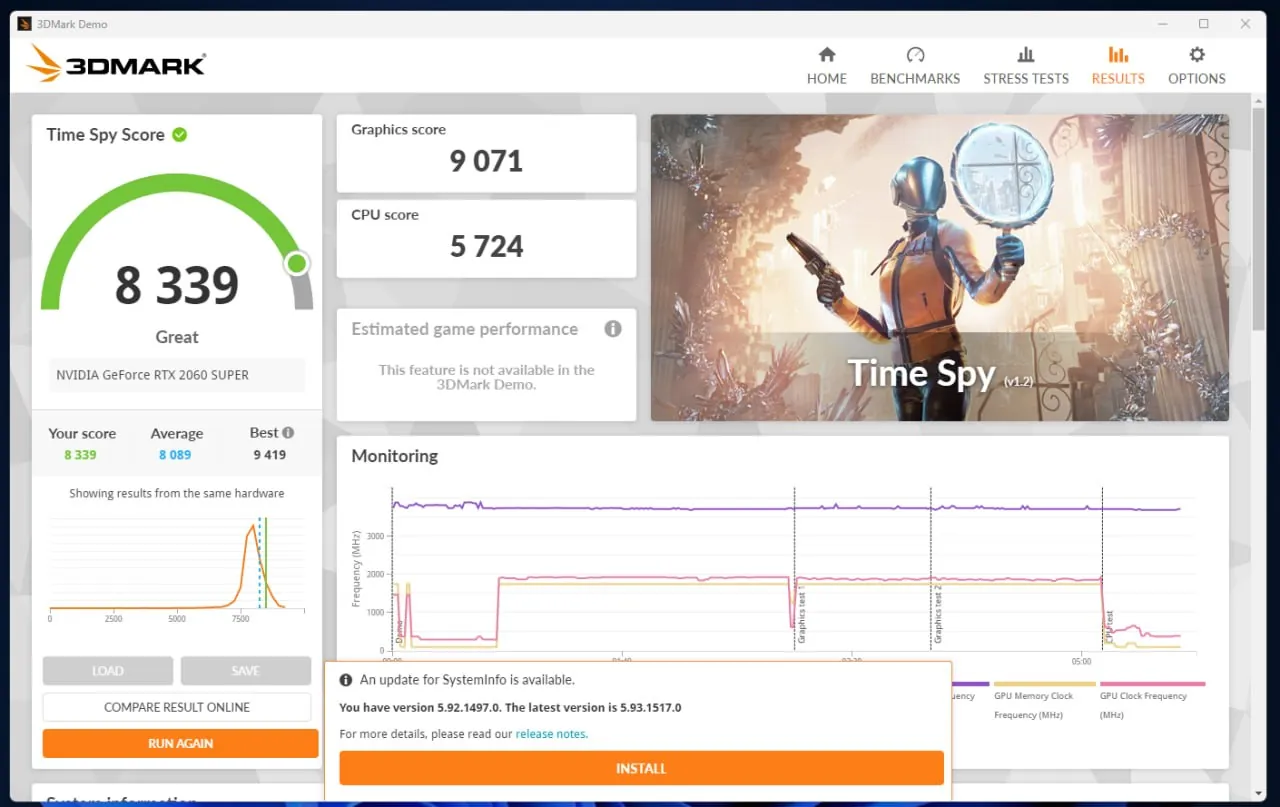The width and height of the screenshot is (1280, 807).
Task: Click the Average score 8 089
Action: pyautogui.click(x=175, y=455)
